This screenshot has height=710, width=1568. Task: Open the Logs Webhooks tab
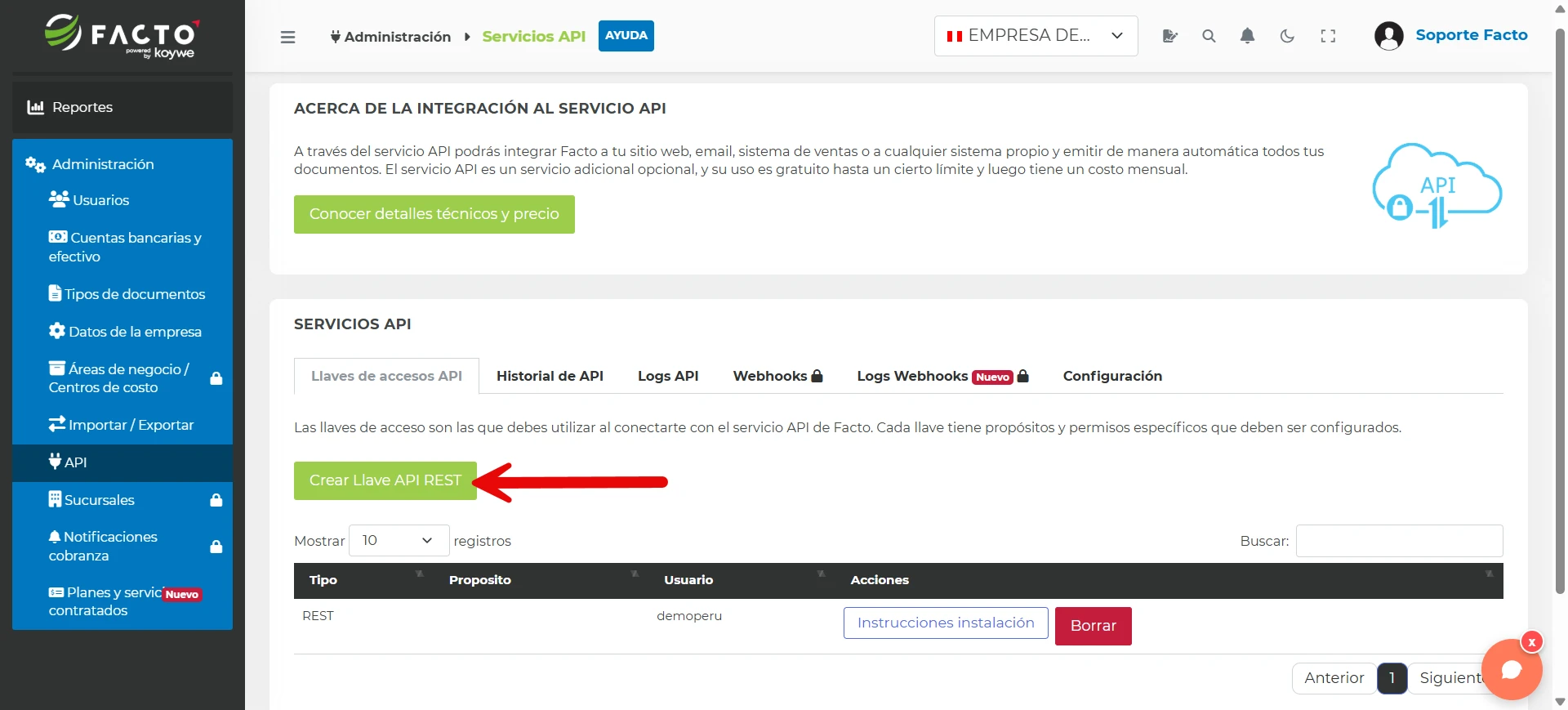pyautogui.click(x=942, y=376)
